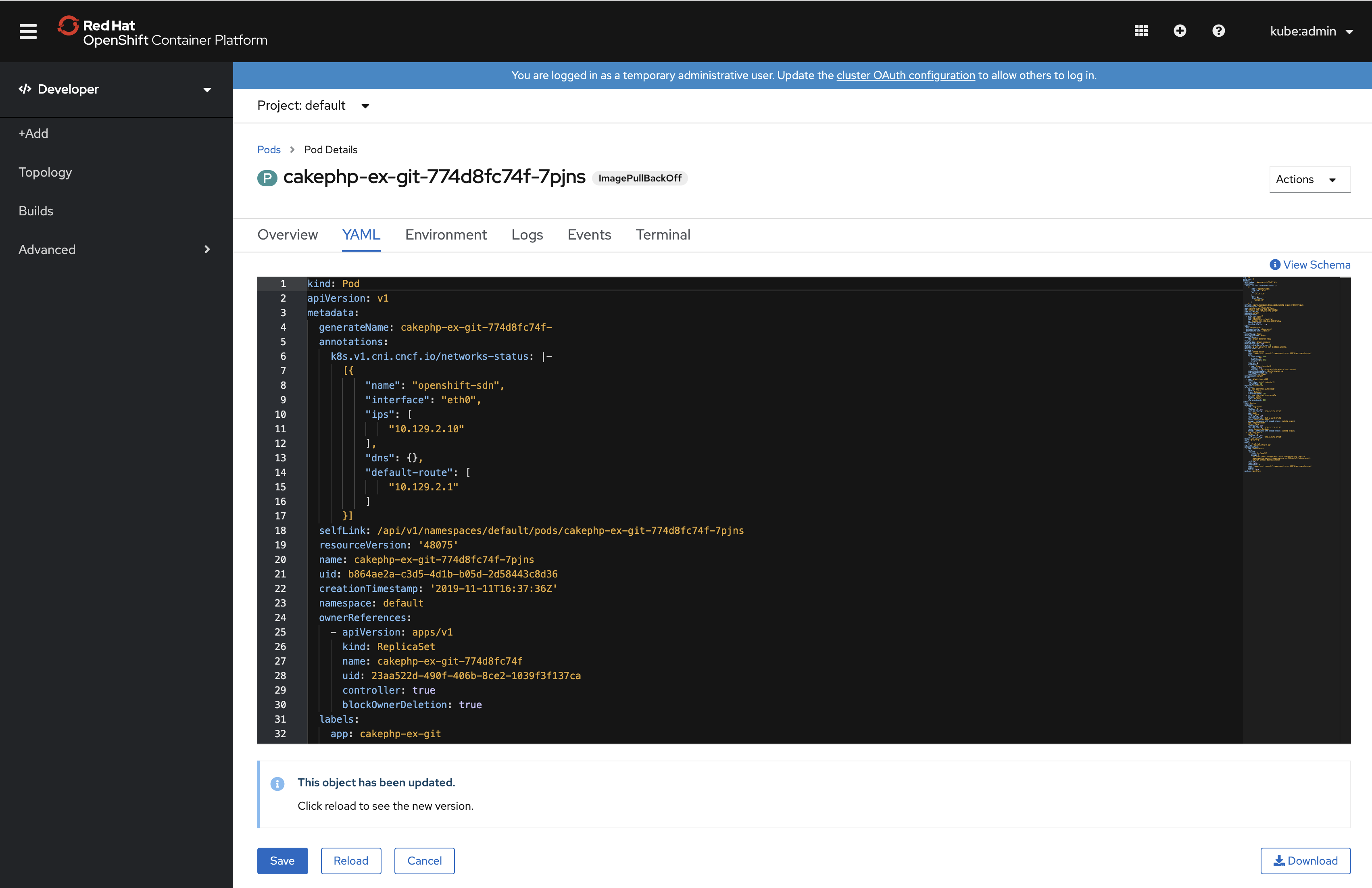Switch to the Logs tab
The image size is (1372, 888).
coord(527,235)
